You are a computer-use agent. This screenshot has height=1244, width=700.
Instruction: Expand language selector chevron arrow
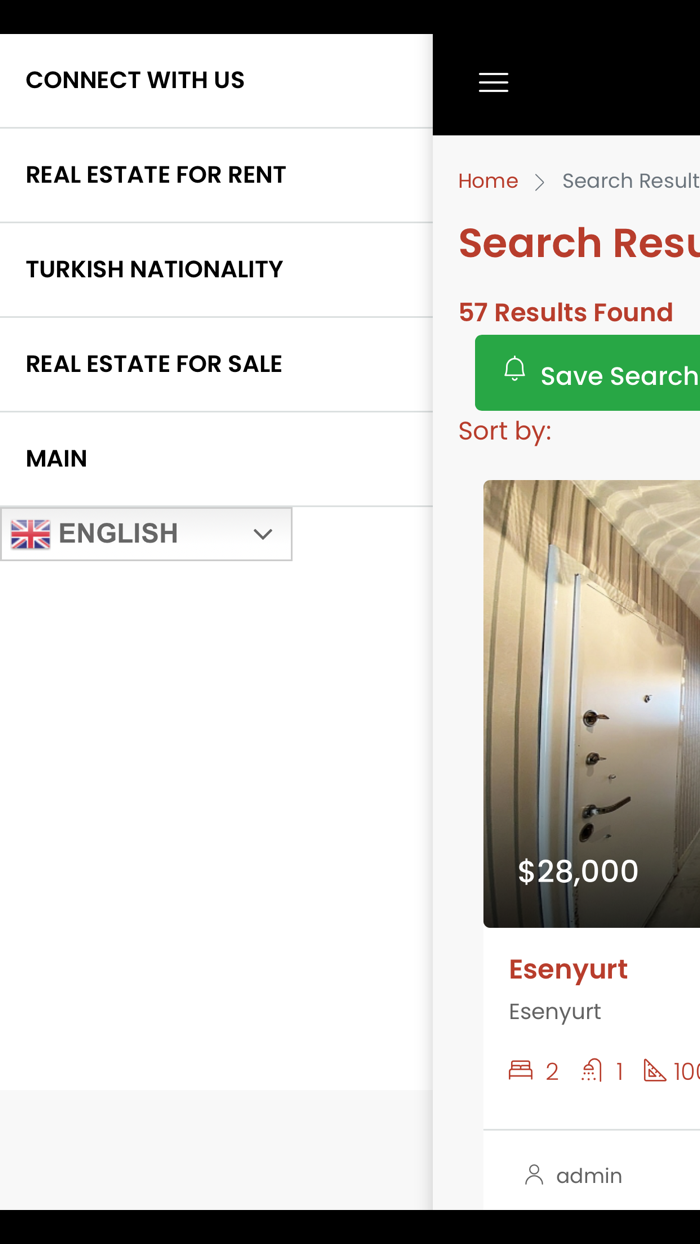pyautogui.click(x=263, y=534)
